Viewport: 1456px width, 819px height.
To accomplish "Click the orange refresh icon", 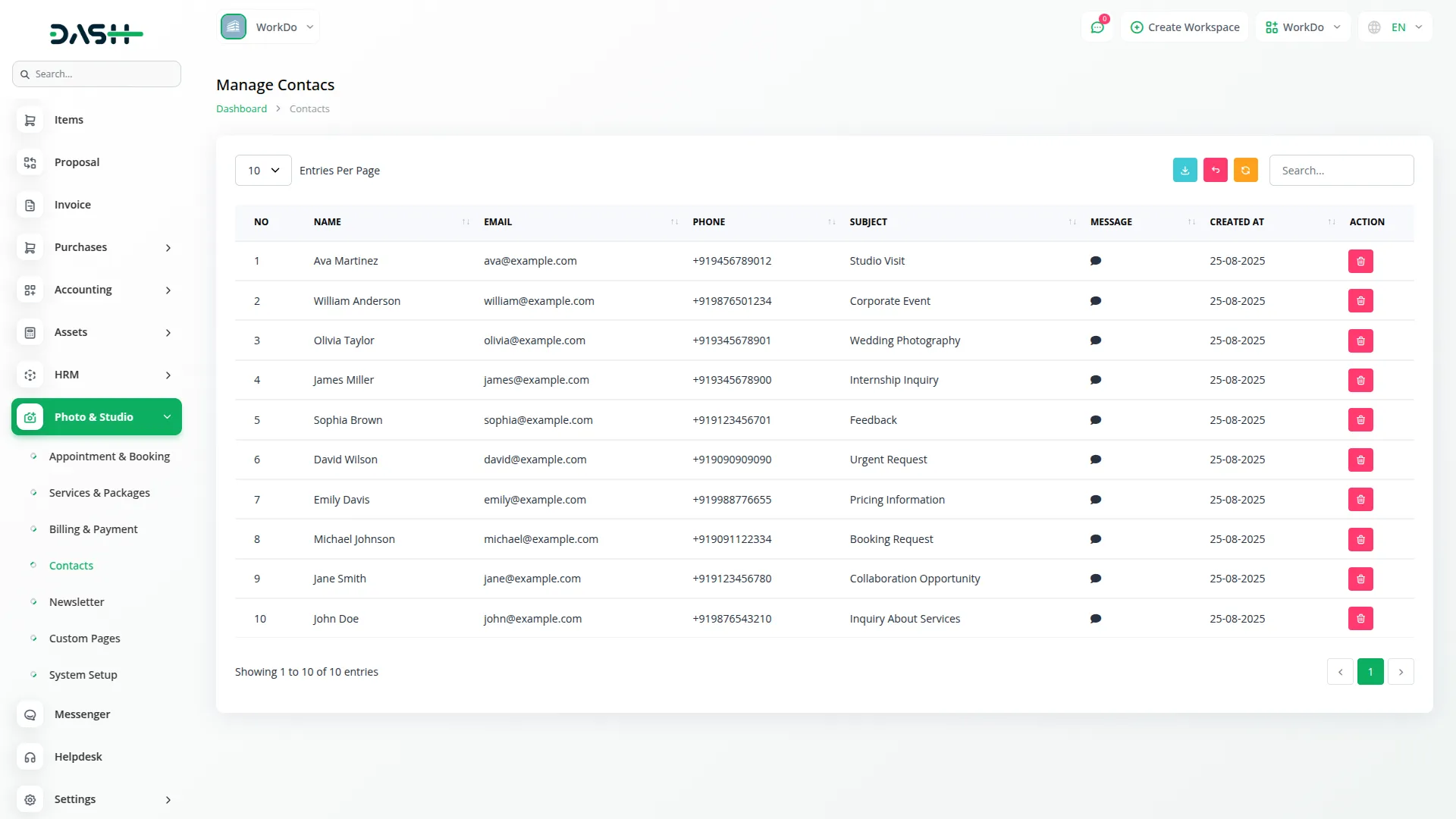I will tap(1245, 171).
